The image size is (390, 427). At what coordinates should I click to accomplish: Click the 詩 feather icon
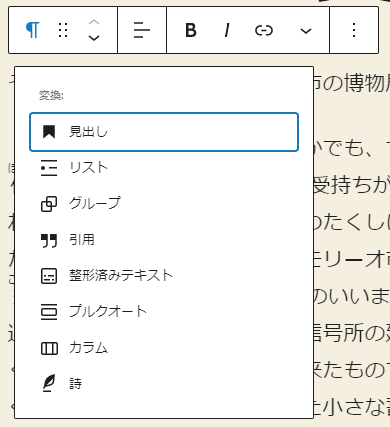(x=49, y=383)
